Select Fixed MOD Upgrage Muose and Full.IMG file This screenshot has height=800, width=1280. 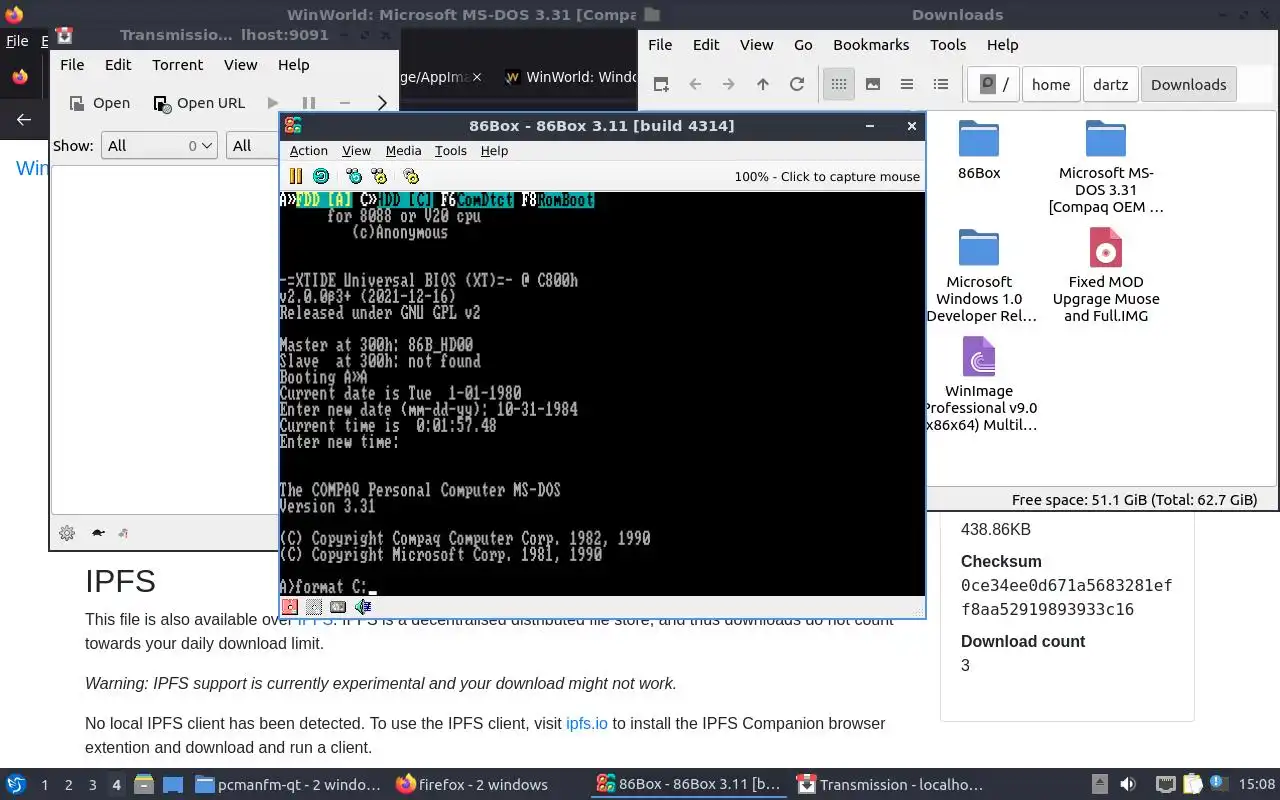[1106, 276]
